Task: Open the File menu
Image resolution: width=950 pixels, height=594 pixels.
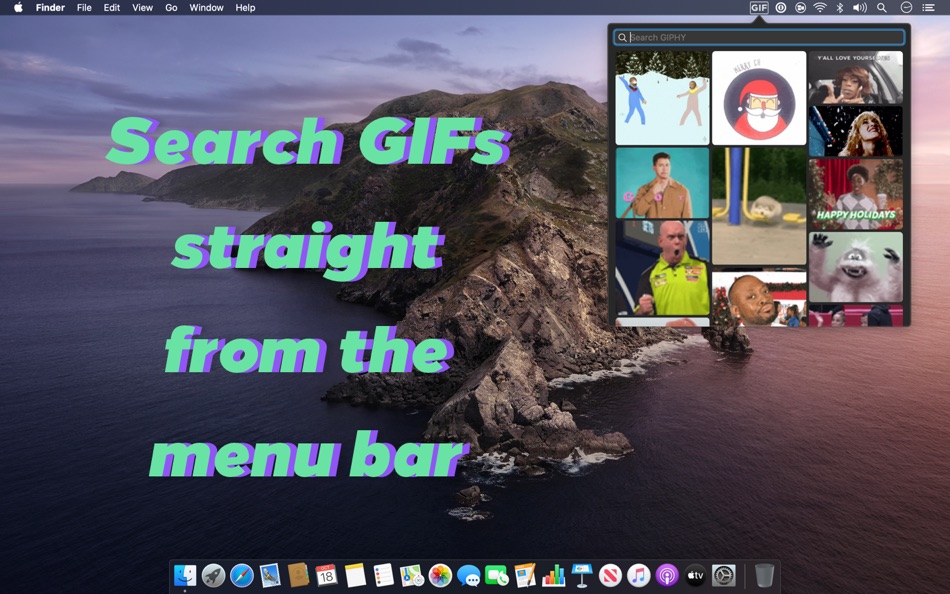Action: [x=84, y=8]
